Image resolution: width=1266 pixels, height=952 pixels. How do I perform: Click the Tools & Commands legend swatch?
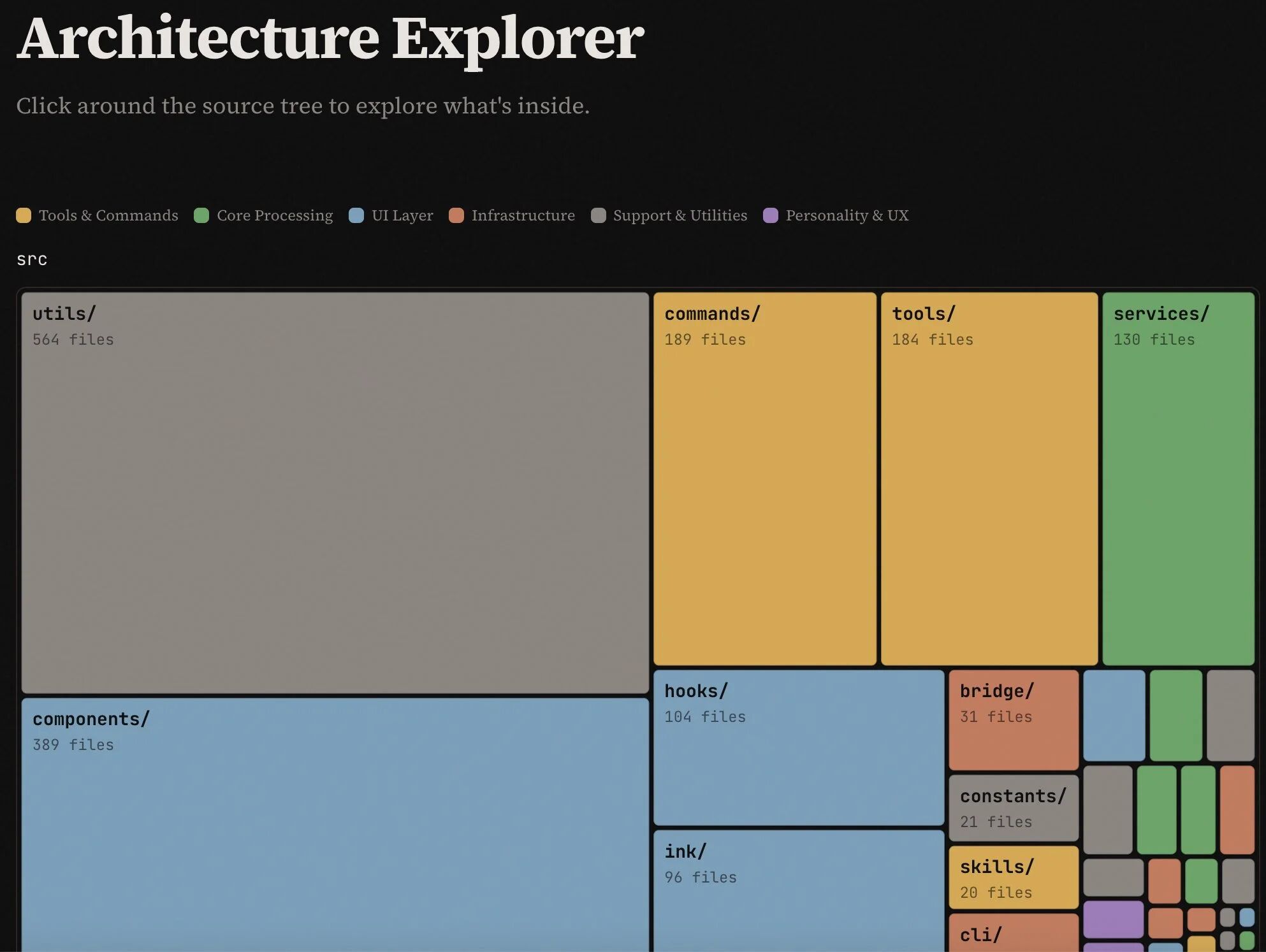pos(24,215)
